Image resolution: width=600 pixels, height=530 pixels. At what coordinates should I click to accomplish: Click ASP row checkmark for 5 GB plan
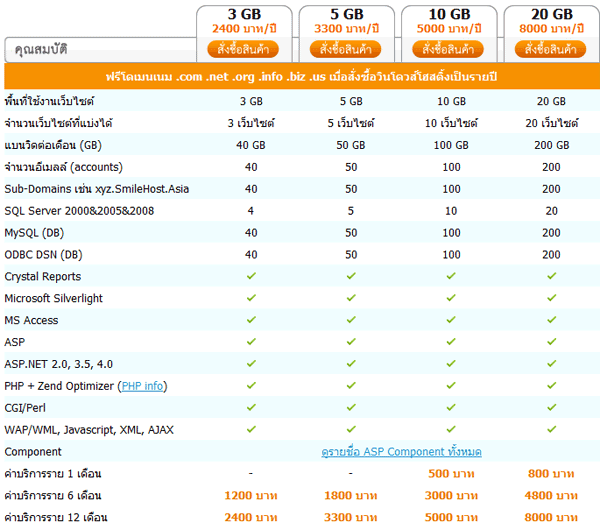click(351, 341)
